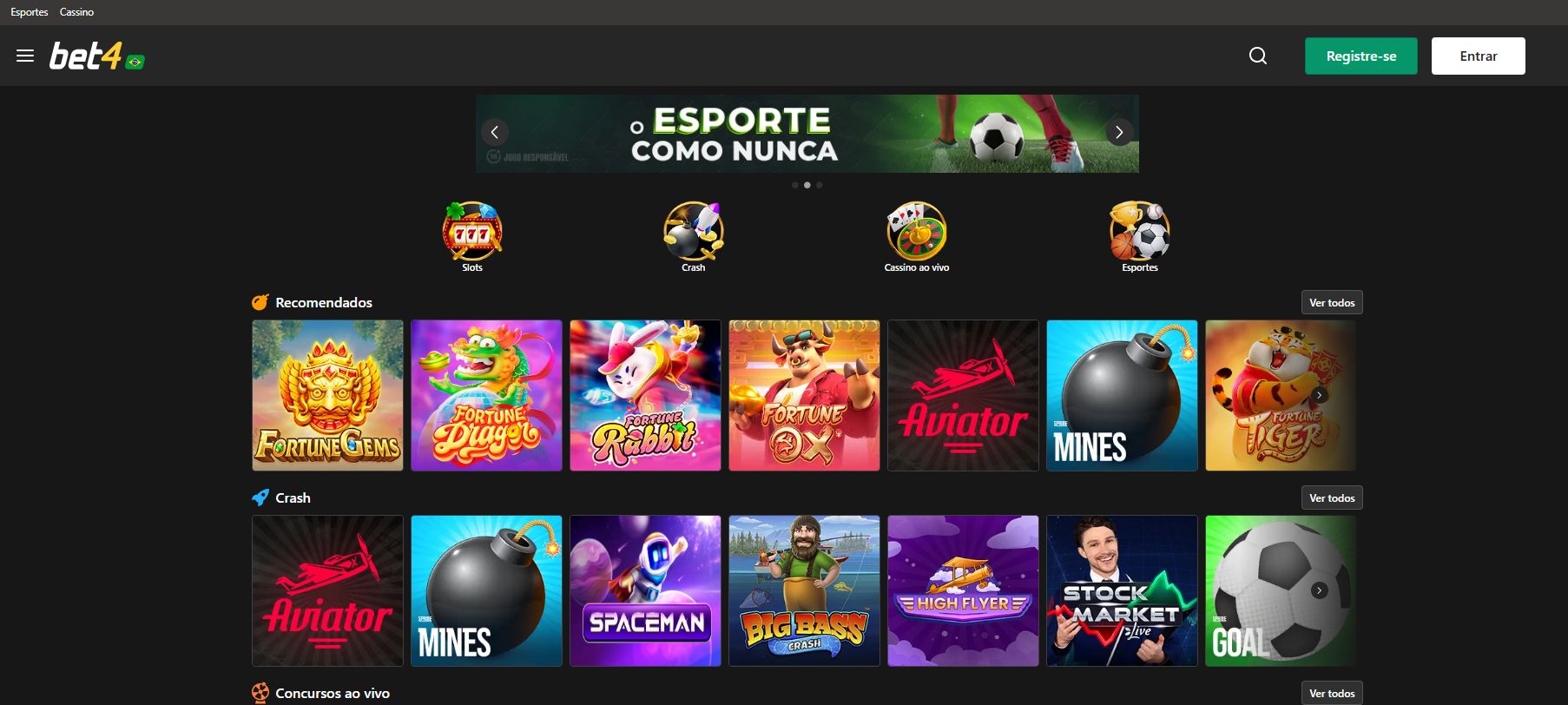Open Ver todos for Recomendados
Viewport: 1568px width, 705px height.
point(1332,302)
